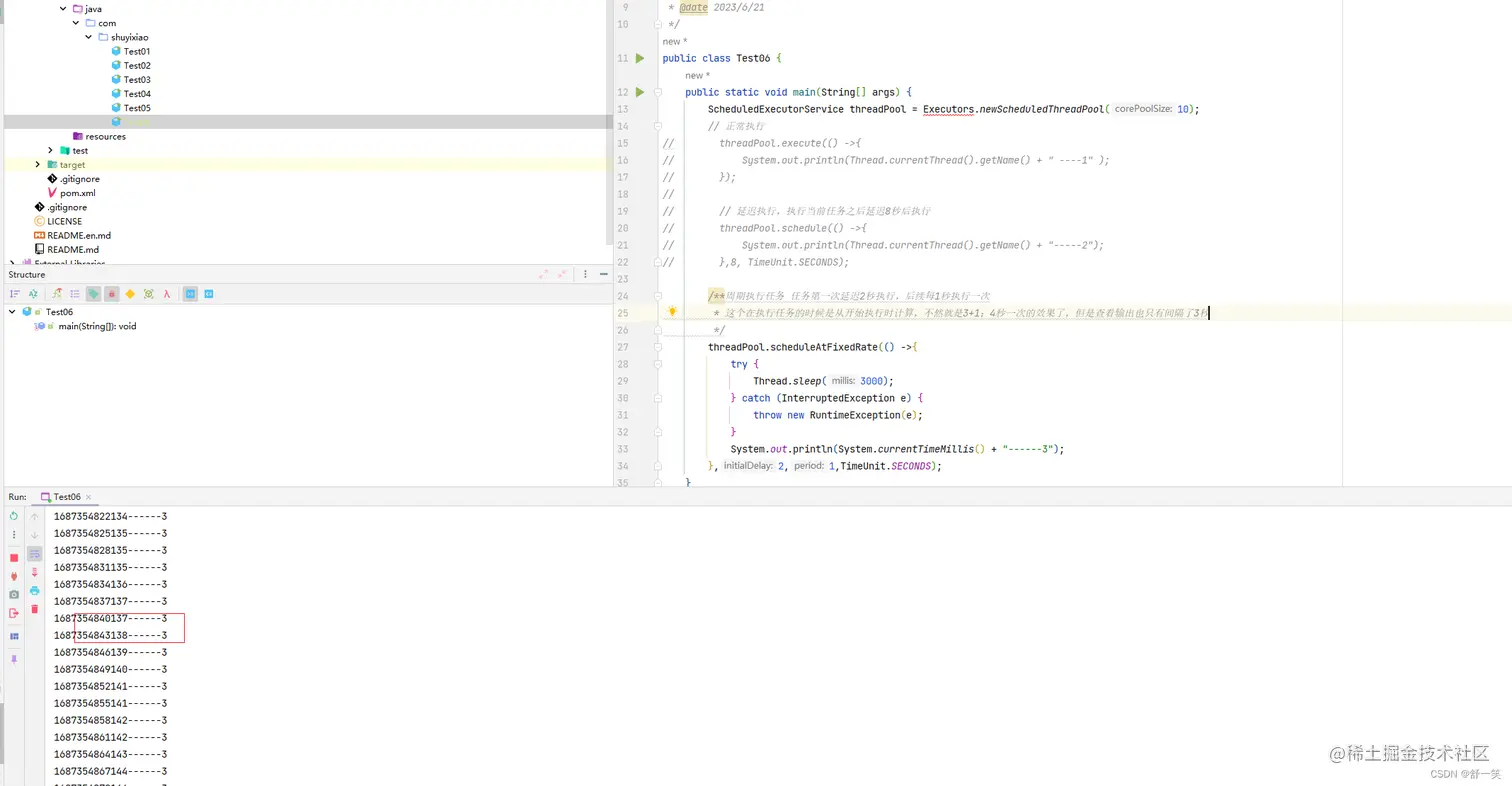Click console line 1687354822134------3

pyautogui.click(x=110, y=516)
